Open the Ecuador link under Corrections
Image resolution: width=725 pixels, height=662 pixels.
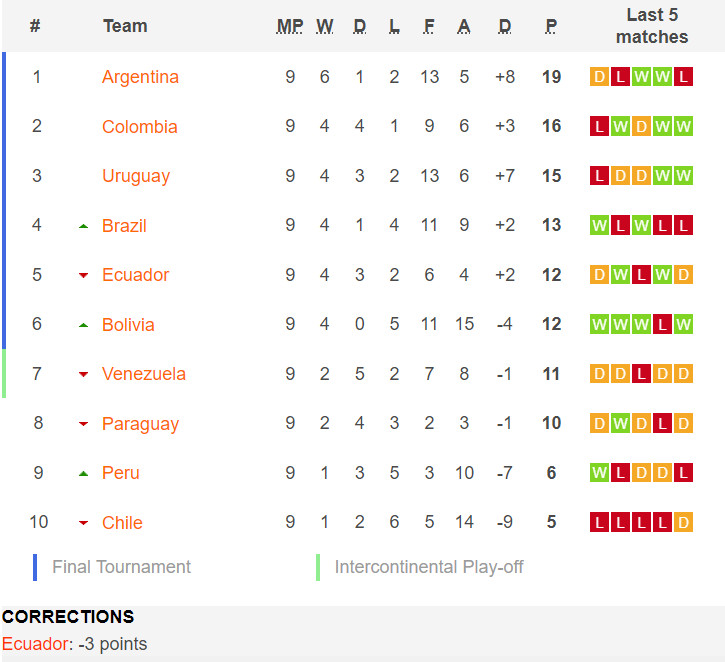35,644
